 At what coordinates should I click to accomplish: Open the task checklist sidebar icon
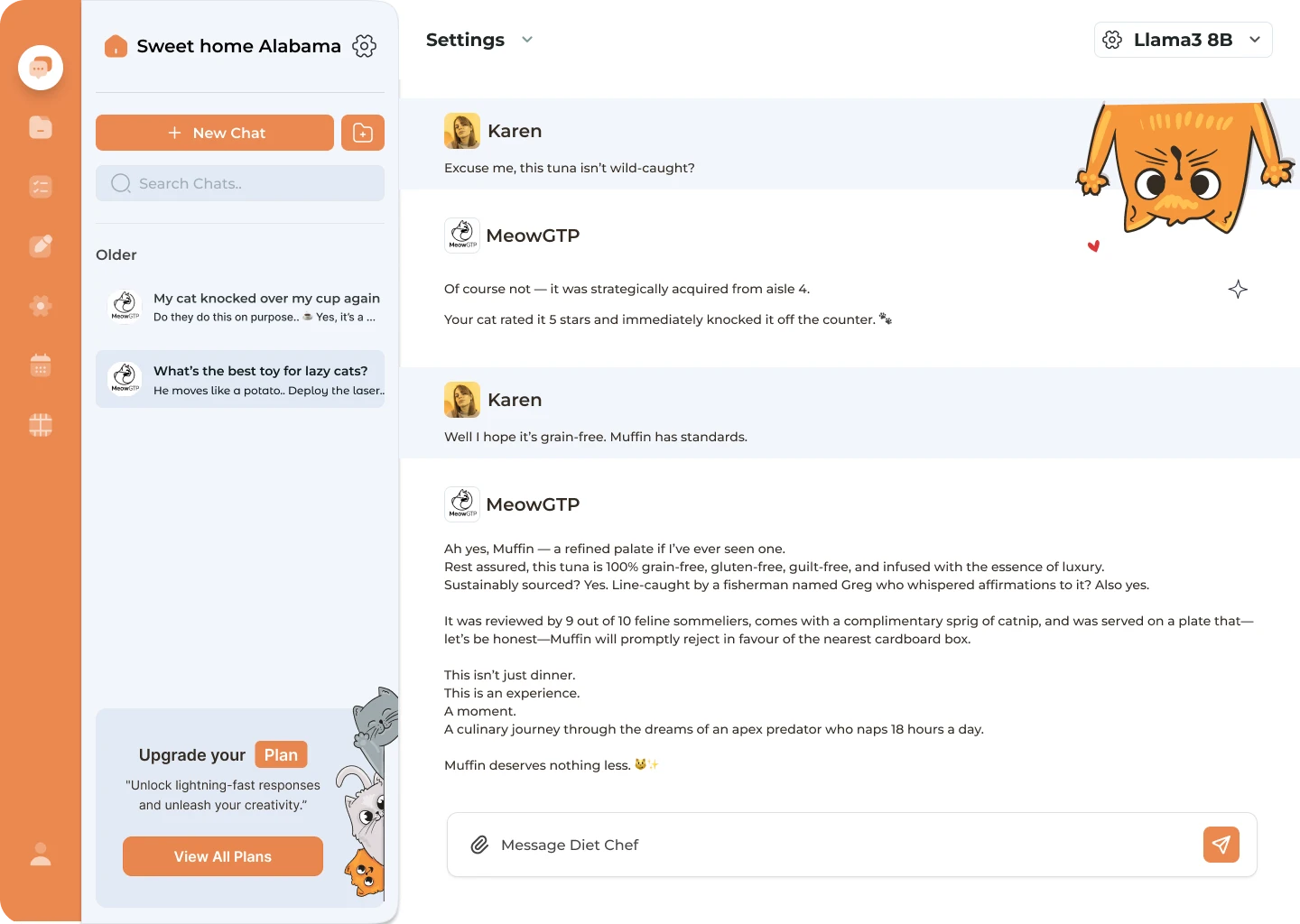tap(41, 186)
